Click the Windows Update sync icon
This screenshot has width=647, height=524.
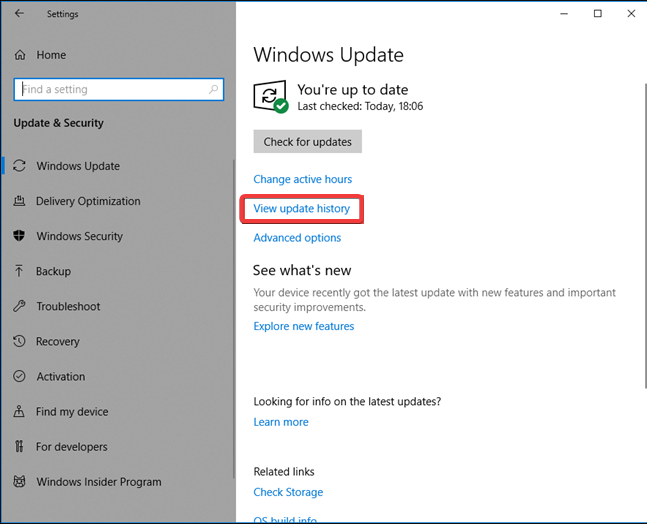(19, 166)
